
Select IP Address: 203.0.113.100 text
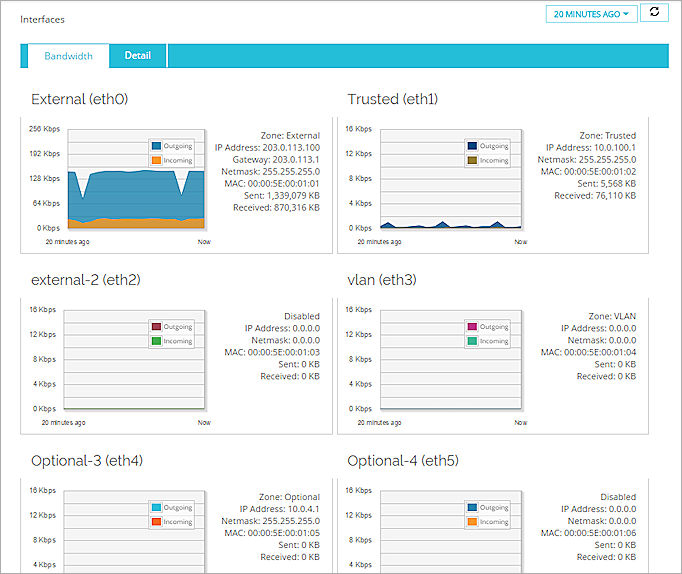coord(267,148)
